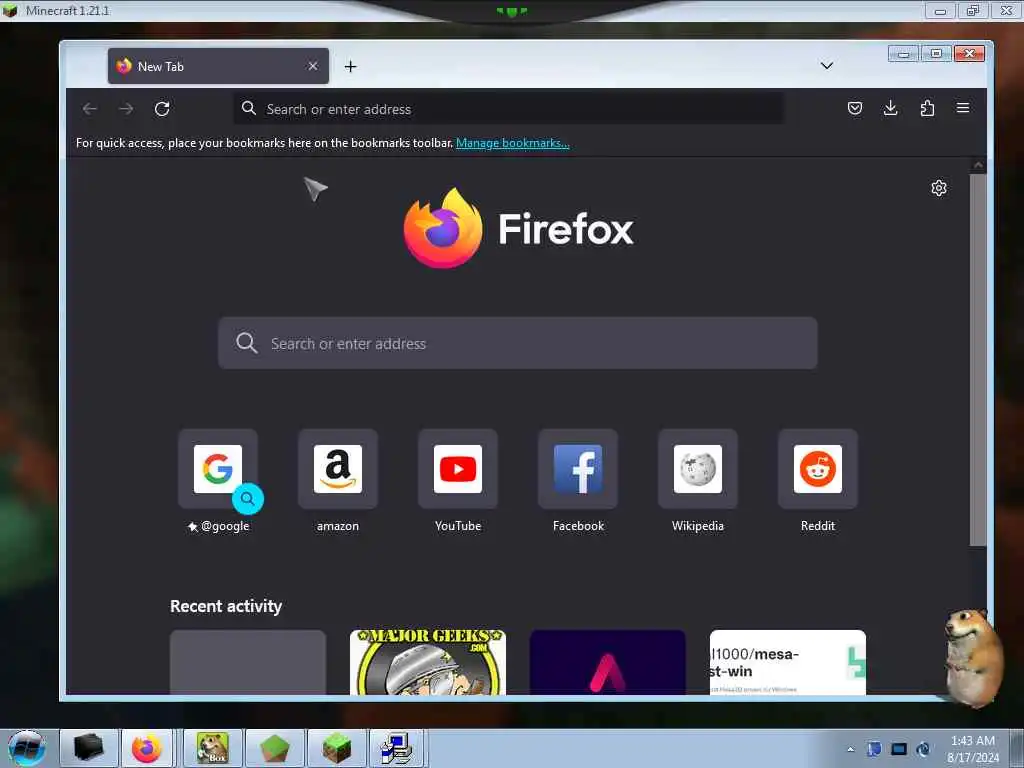Open the brown-top cube taskbar icon
Screen dimensions: 1024x768
tap(274, 748)
